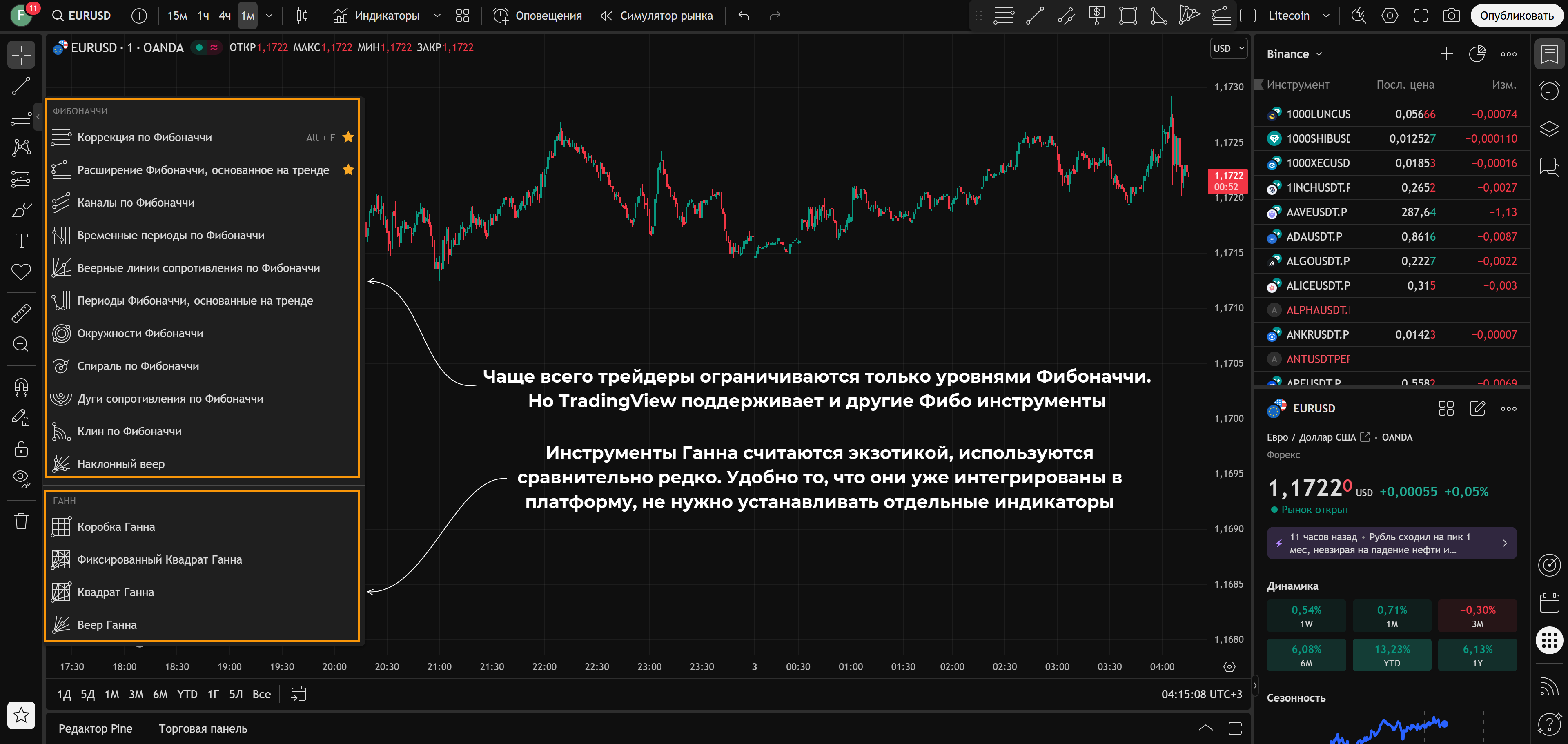Open the USD currency dropdown

coord(1228,49)
